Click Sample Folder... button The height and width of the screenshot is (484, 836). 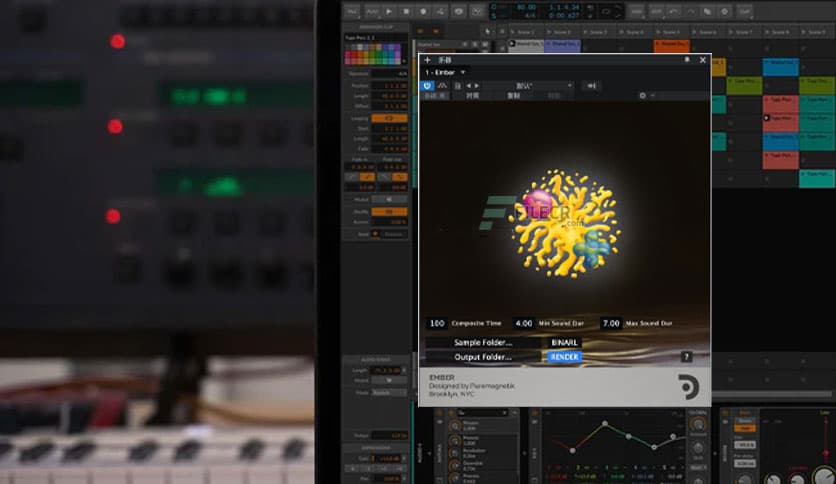(482, 342)
